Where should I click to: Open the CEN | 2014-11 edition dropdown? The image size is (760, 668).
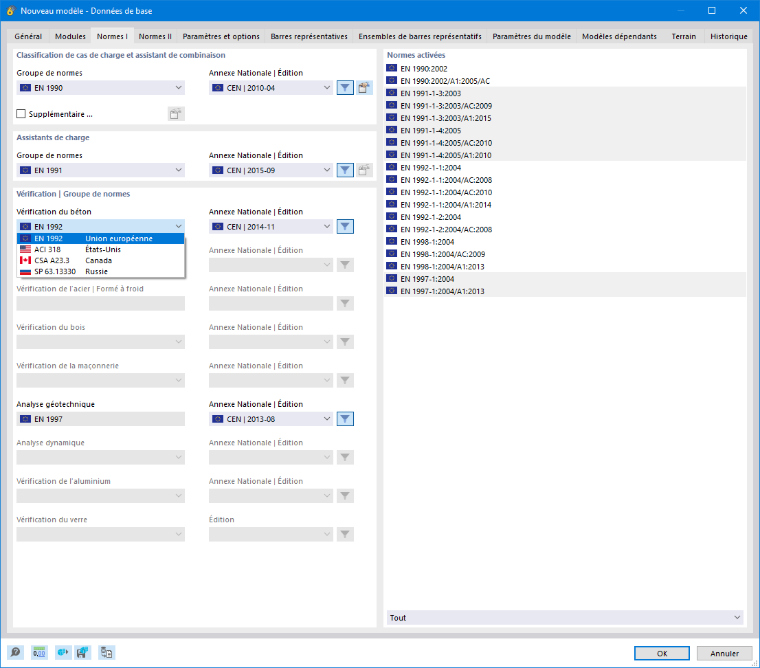[x=271, y=226]
